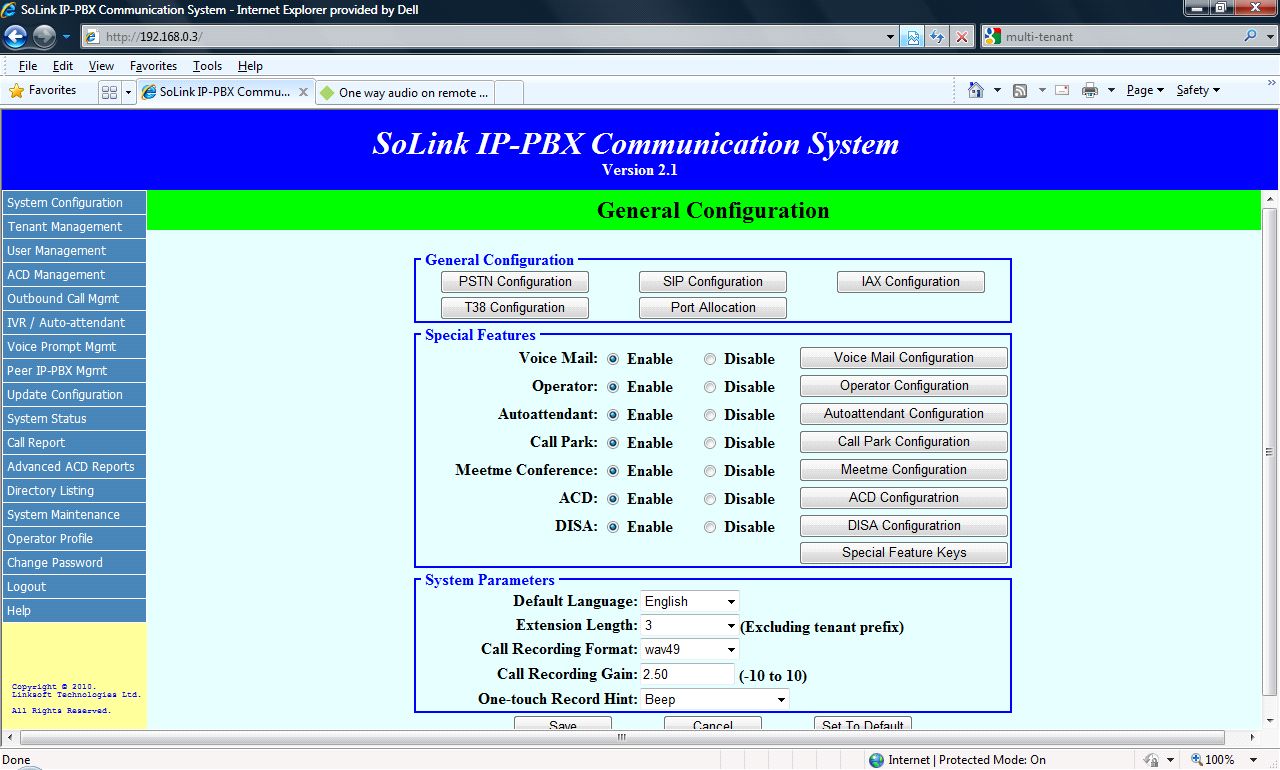Image resolution: width=1280 pixels, height=770 pixels.
Task: Open the View menu
Action: (x=101, y=66)
